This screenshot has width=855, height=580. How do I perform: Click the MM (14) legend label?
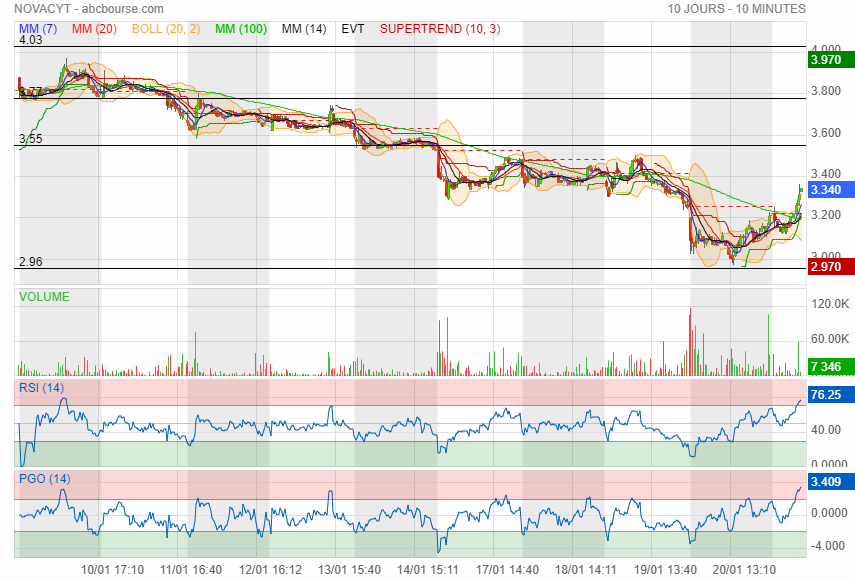[304, 29]
